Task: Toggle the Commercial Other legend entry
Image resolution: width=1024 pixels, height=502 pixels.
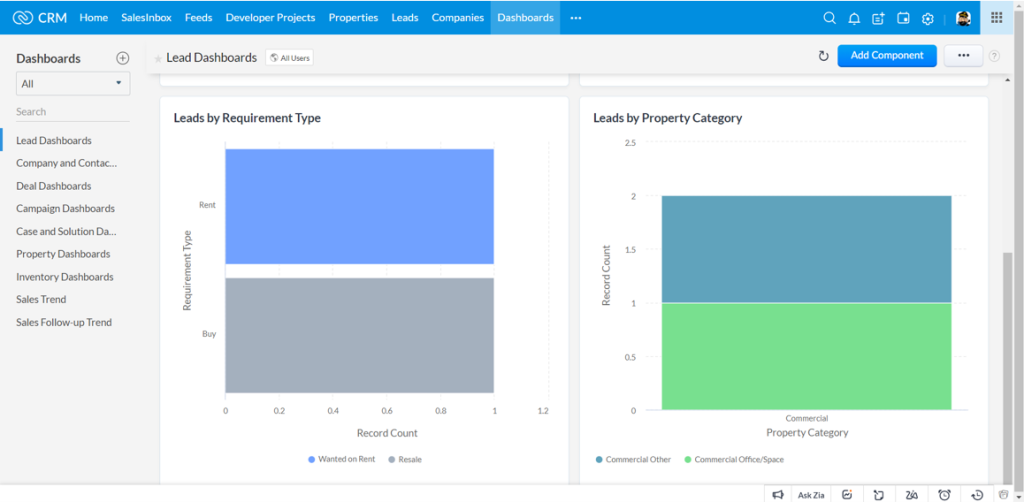Action: pyautogui.click(x=633, y=459)
